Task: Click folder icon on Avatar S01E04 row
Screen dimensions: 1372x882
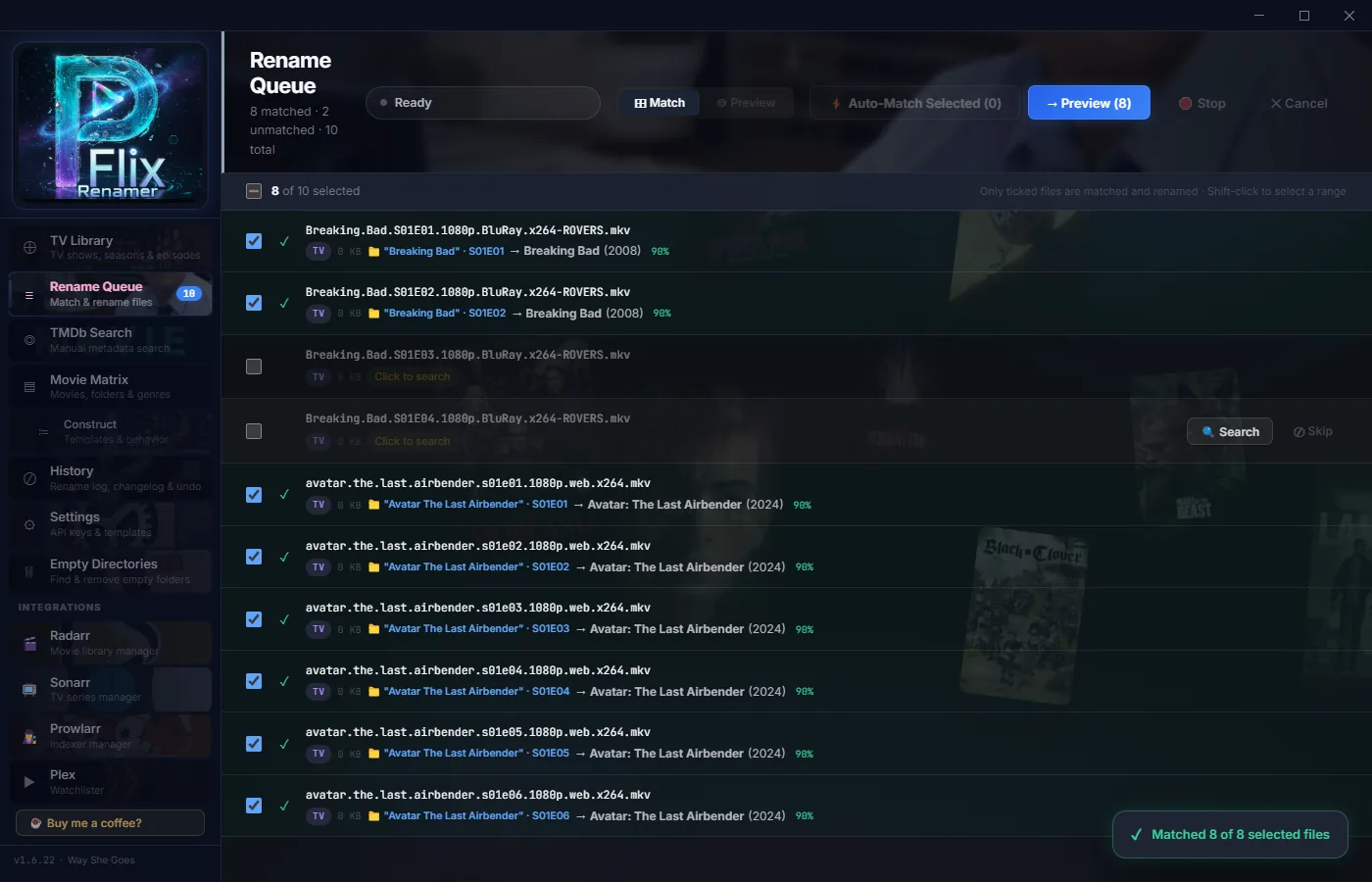Action: pos(373,692)
